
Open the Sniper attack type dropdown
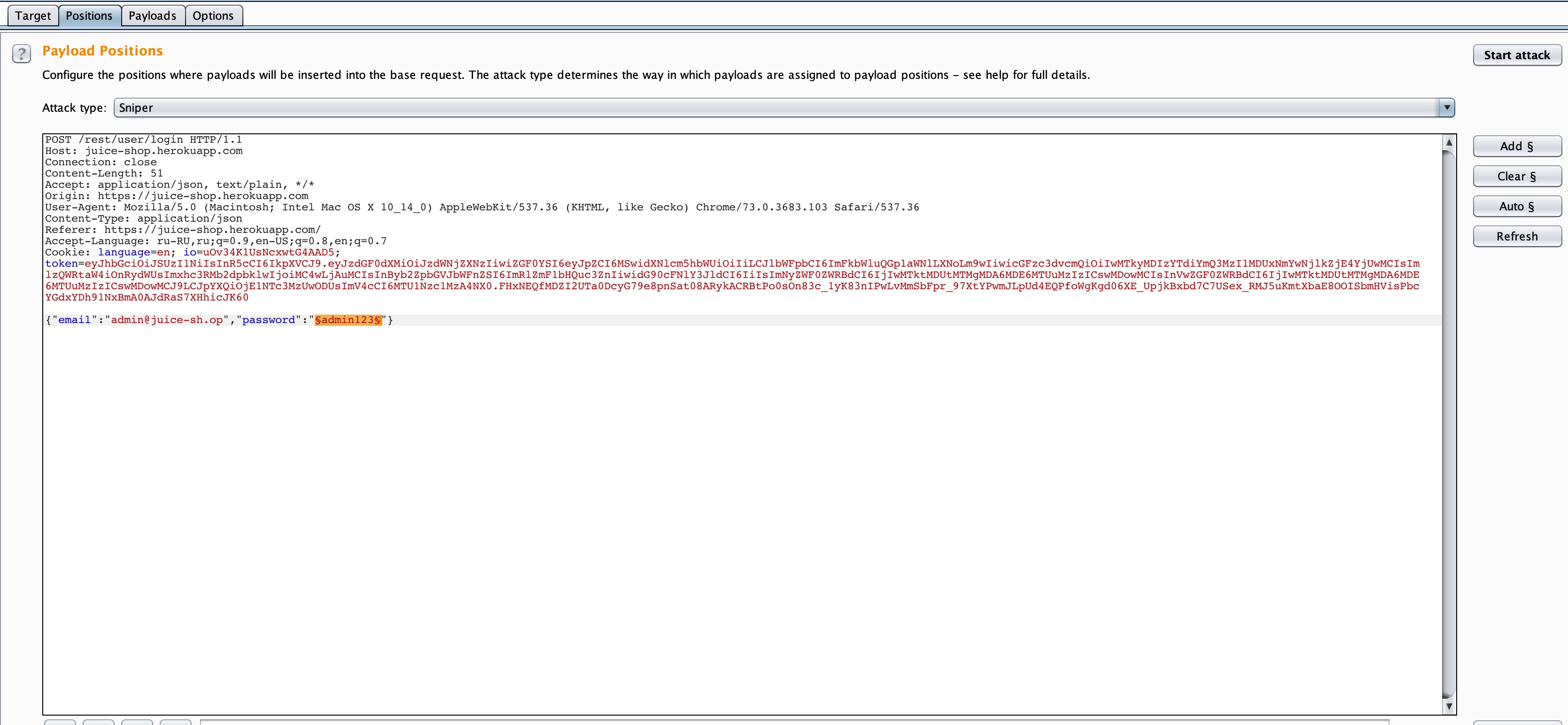pyautogui.click(x=784, y=108)
